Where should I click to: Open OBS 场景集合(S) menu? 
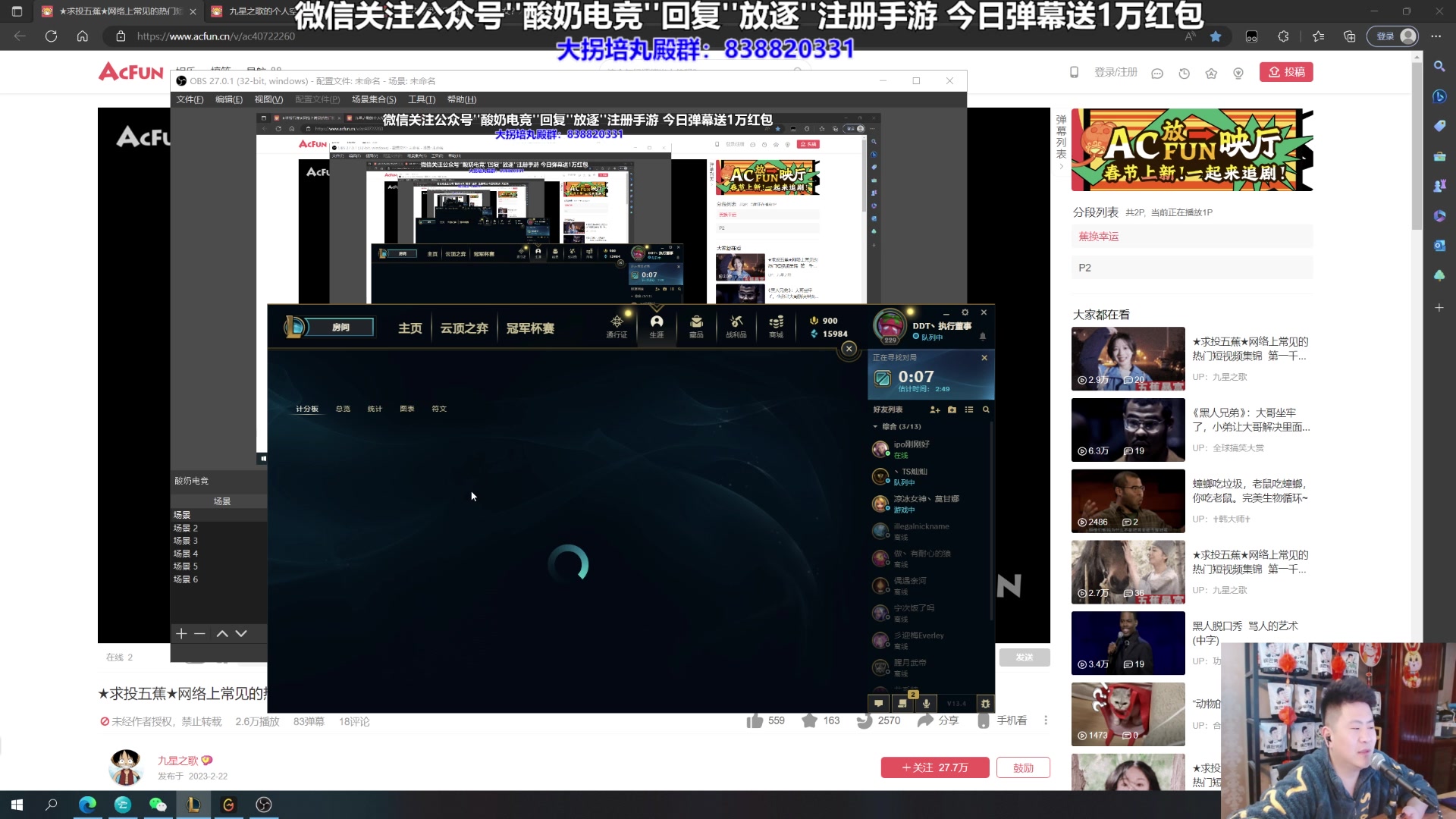(374, 99)
